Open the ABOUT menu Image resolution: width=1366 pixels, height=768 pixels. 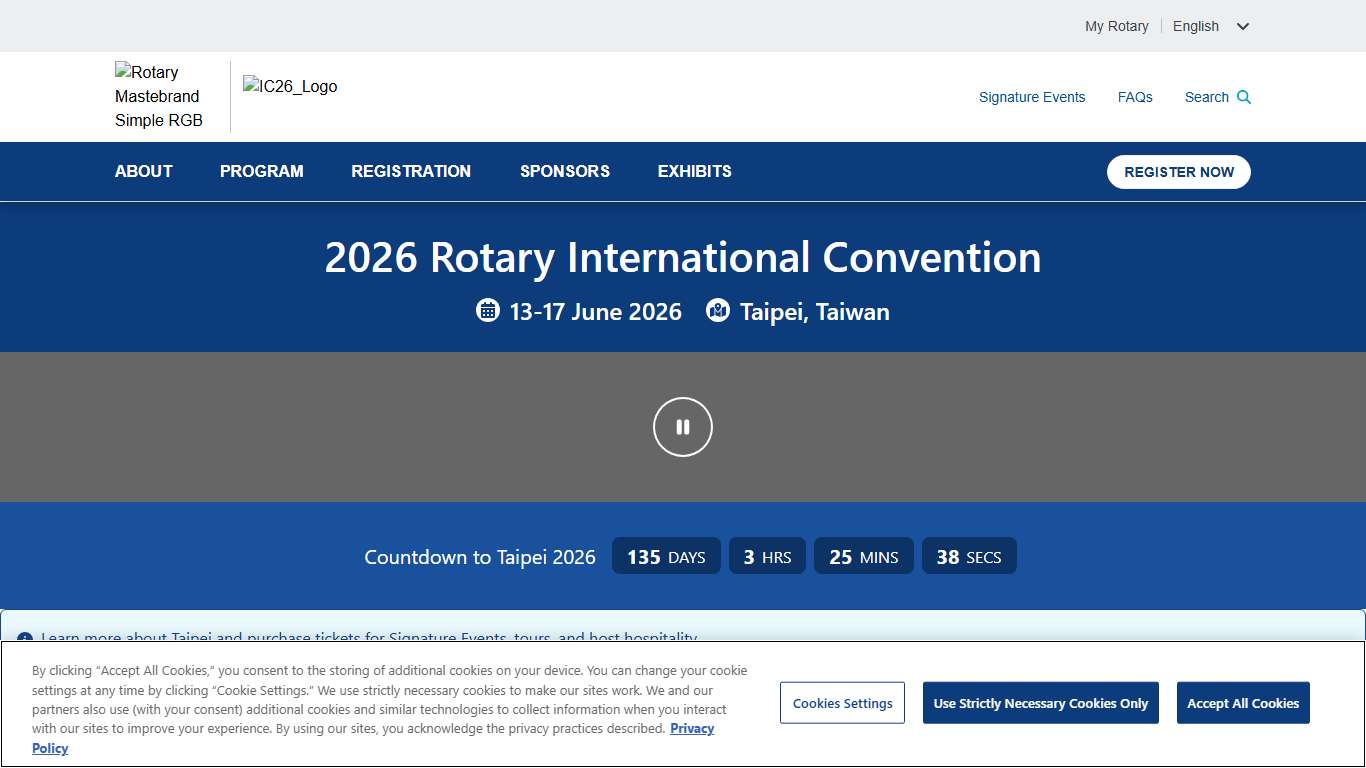pyautogui.click(x=143, y=171)
